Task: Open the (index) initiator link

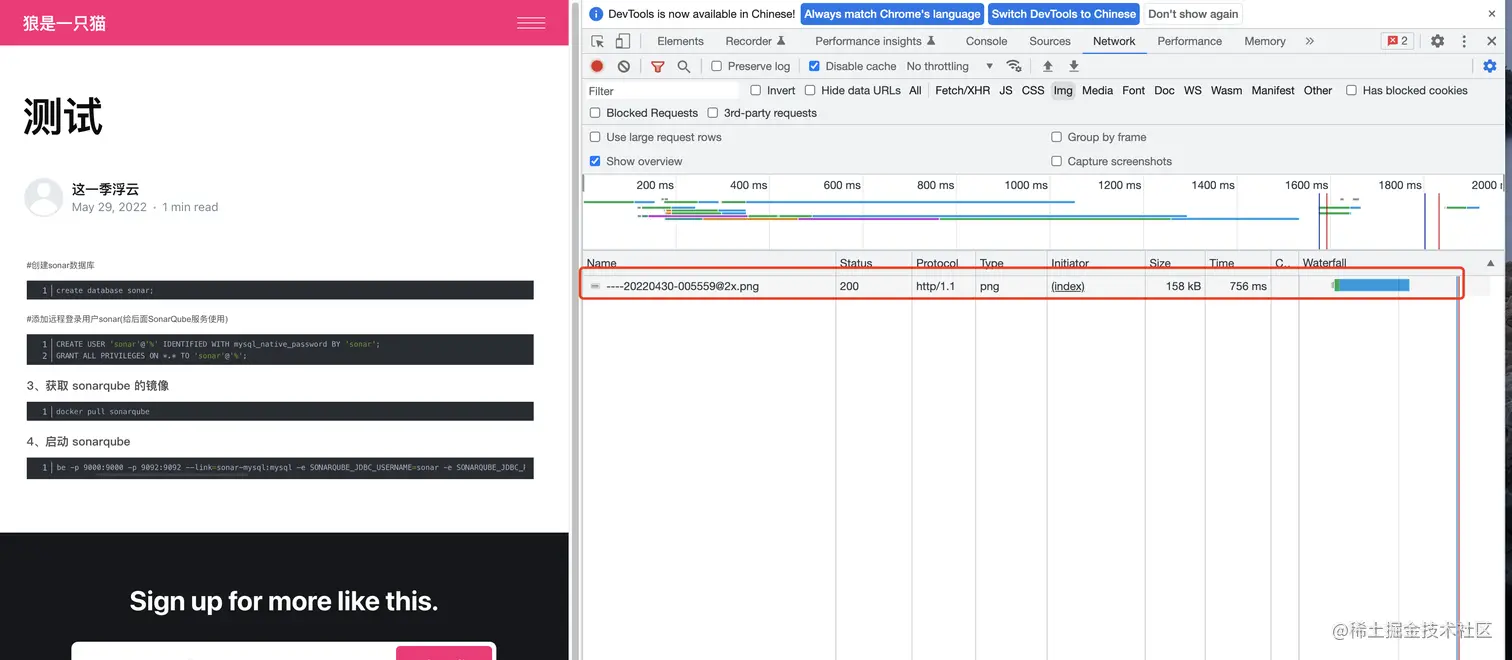Action: 1067,286
